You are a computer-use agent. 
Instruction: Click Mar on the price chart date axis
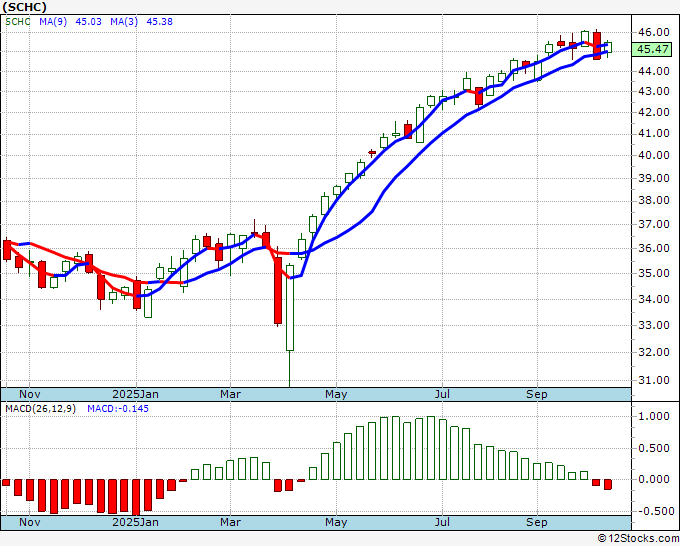click(x=230, y=394)
